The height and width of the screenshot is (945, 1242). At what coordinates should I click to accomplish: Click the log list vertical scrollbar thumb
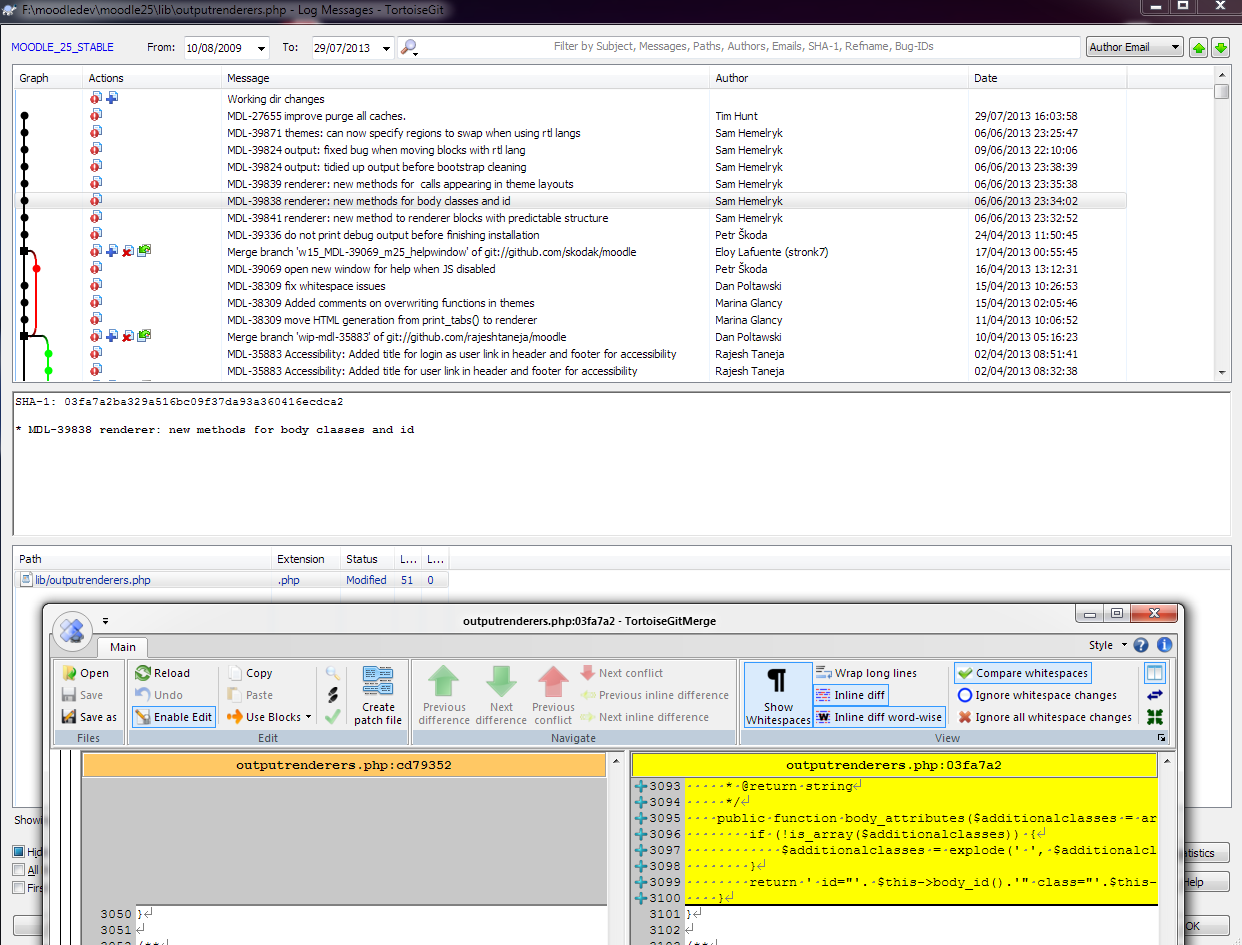pyautogui.click(x=1221, y=92)
